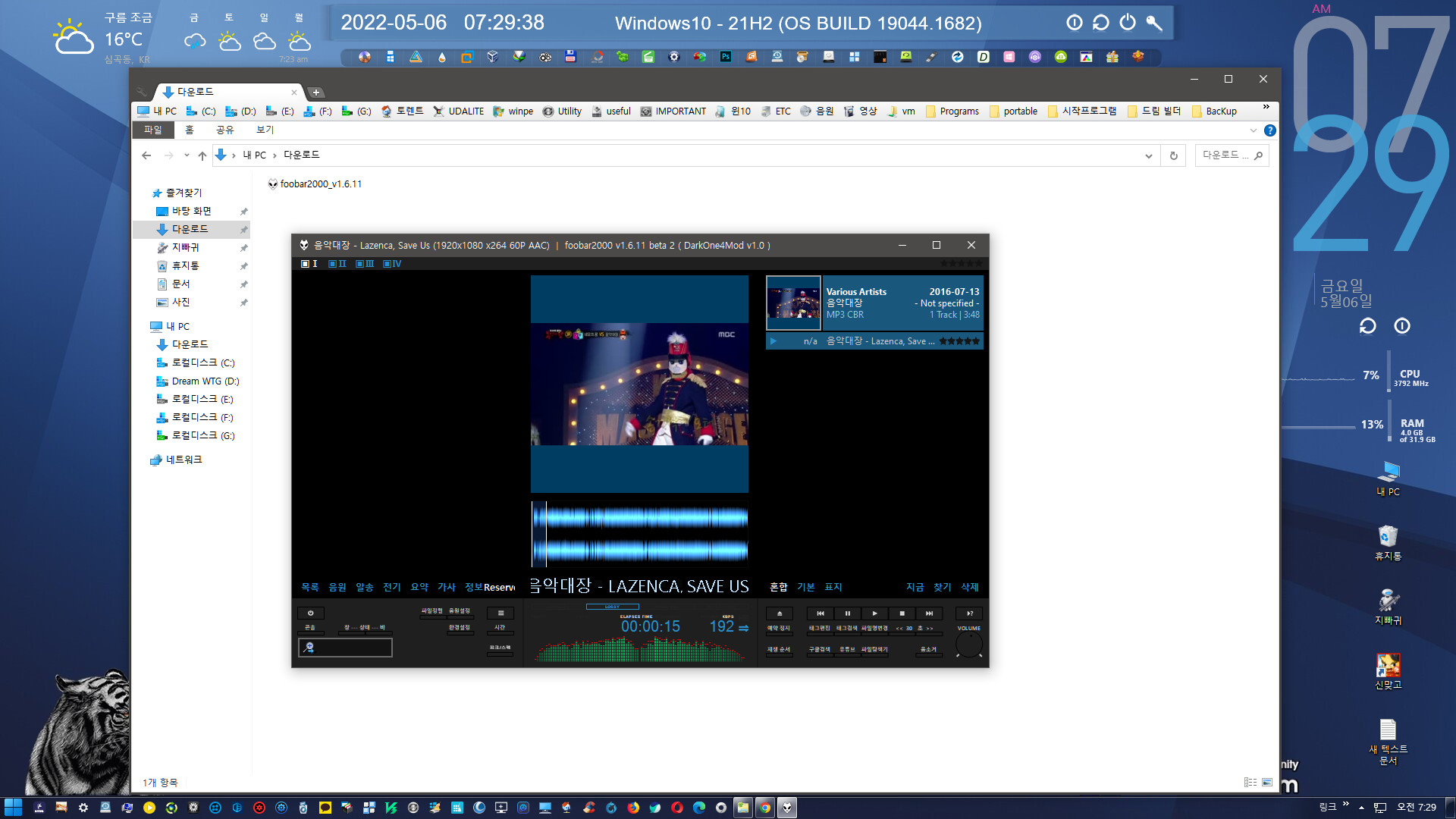
Task: Switch to the 전기 tab
Action: (392, 587)
